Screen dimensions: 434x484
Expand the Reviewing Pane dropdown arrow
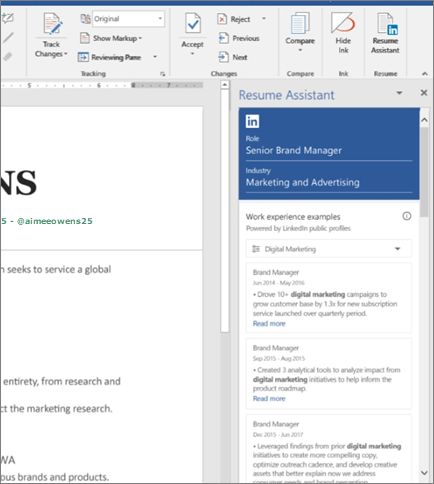(155, 57)
